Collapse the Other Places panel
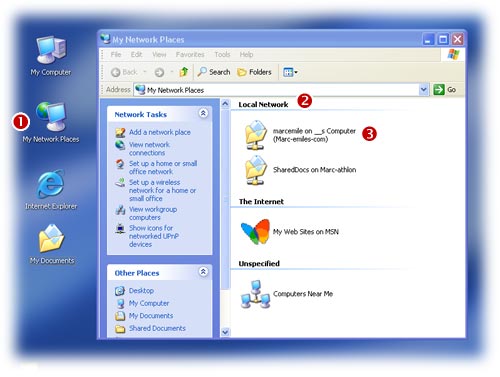The height and width of the screenshot is (377, 500). coord(203,272)
